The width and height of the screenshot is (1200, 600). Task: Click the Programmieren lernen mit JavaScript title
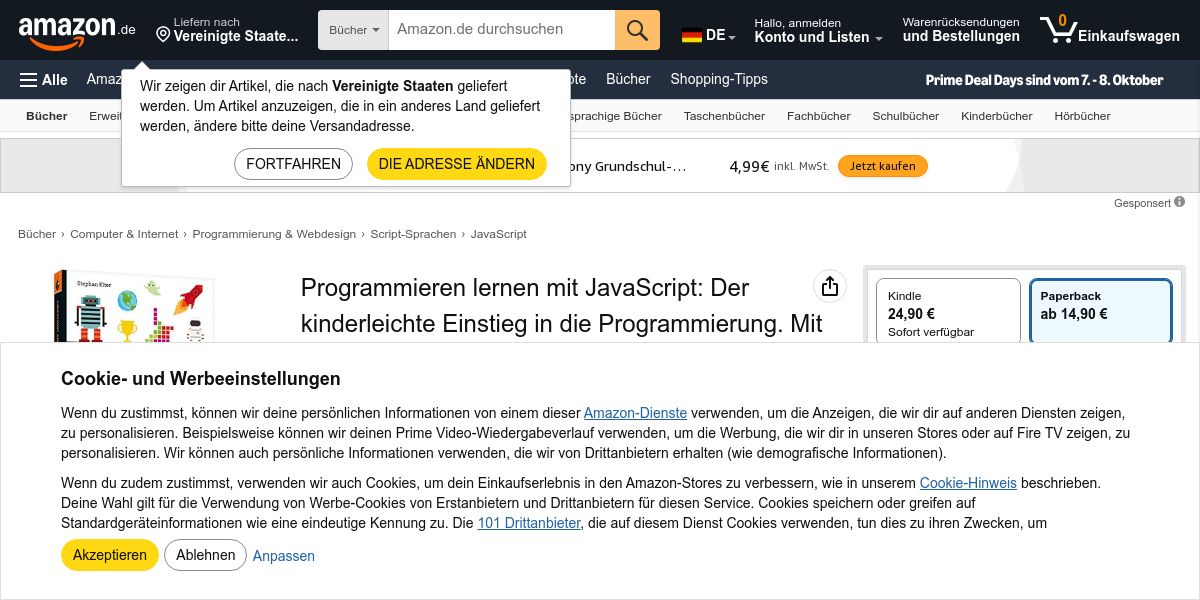pyautogui.click(x=562, y=306)
